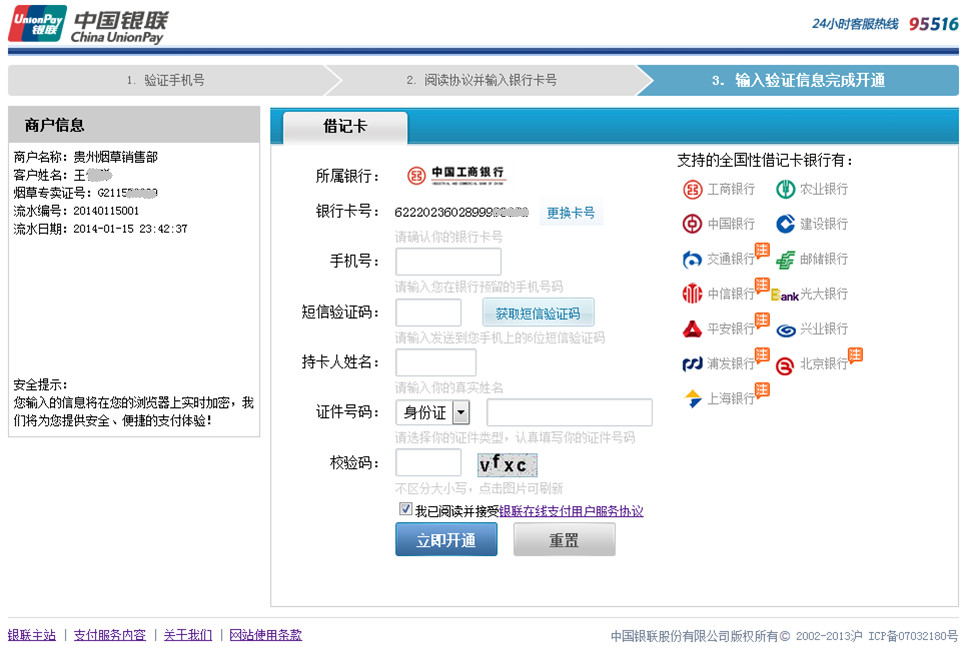Select the 兴业银行 bank icon
The width and height of the screenshot is (966, 651).
click(785, 330)
